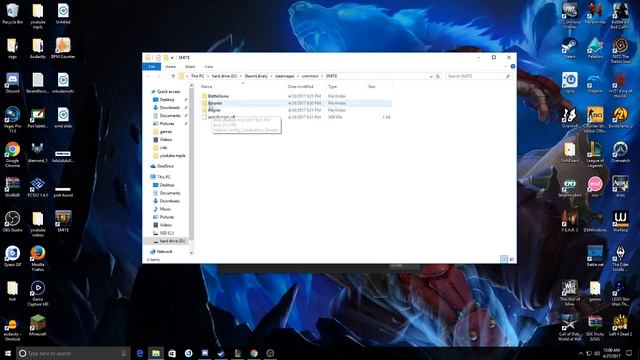The width and height of the screenshot is (640, 360).
Task: Click 'hard drive (D:)' in the address path
Action: 224,76
